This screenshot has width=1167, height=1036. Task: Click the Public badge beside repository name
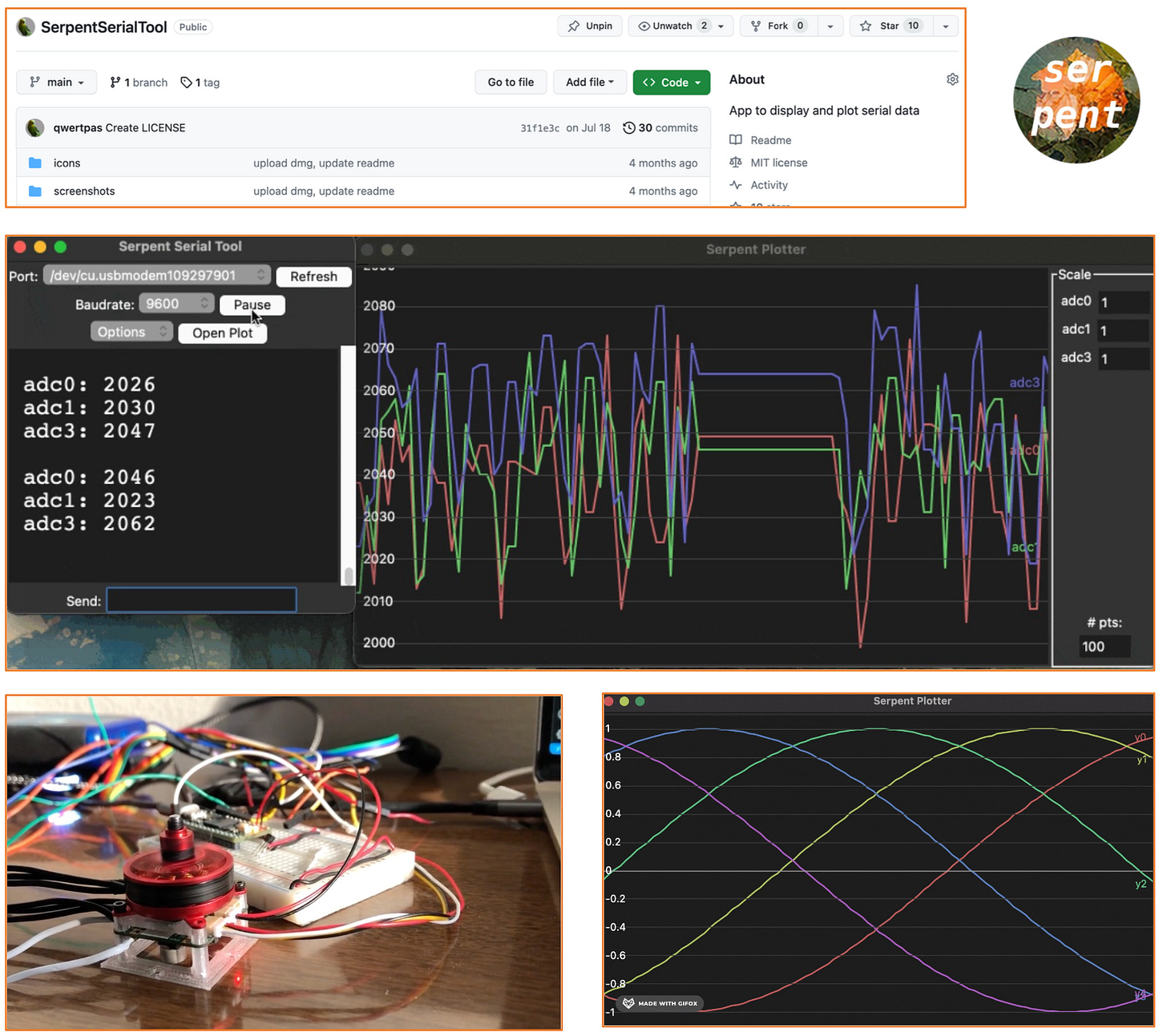[193, 27]
